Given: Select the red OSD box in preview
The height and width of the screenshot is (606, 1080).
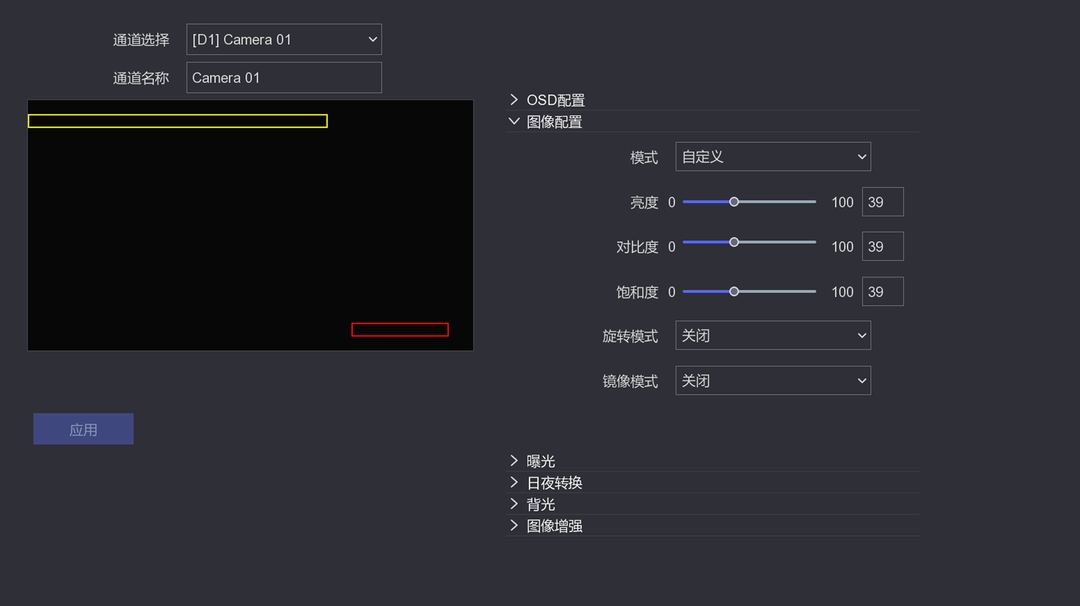Looking at the screenshot, I should 400,330.
